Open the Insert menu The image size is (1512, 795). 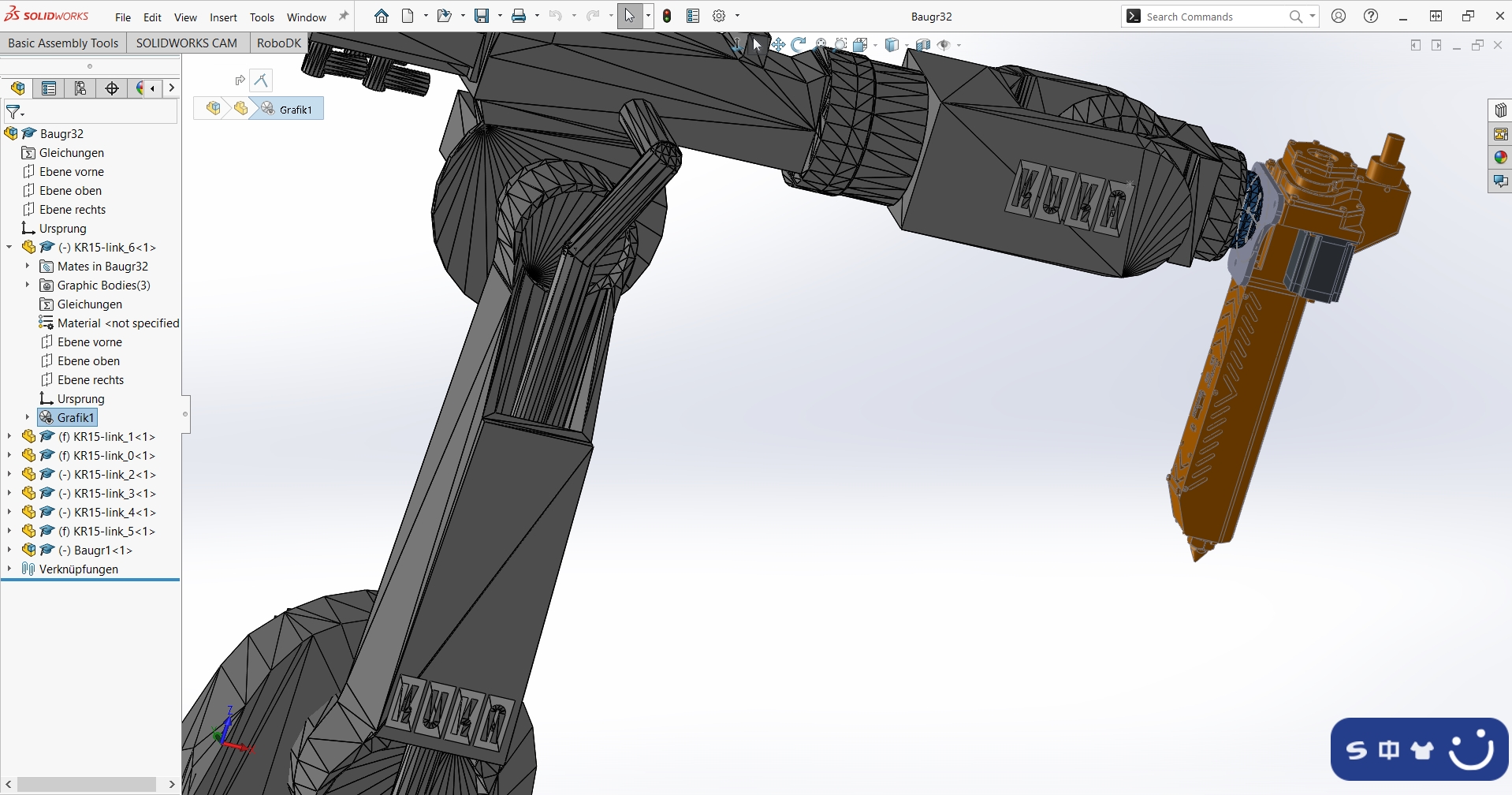click(223, 17)
